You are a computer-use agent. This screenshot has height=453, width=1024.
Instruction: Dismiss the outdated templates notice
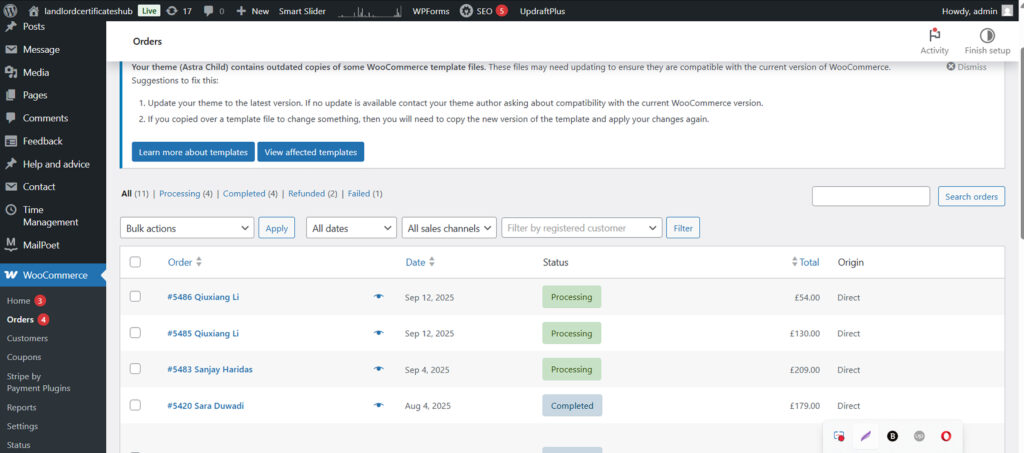coord(966,67)
